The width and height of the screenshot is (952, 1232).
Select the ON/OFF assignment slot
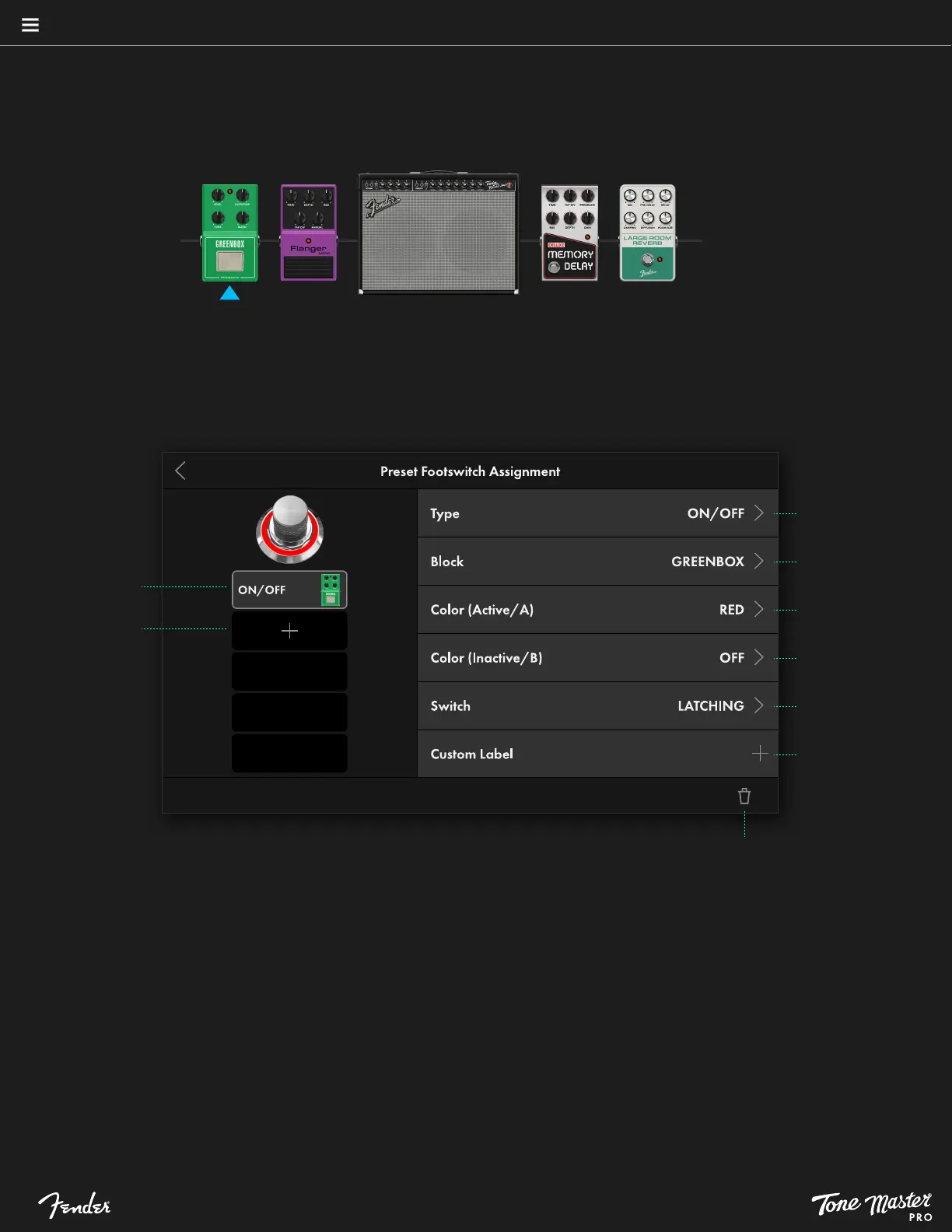tap(289, 590)
